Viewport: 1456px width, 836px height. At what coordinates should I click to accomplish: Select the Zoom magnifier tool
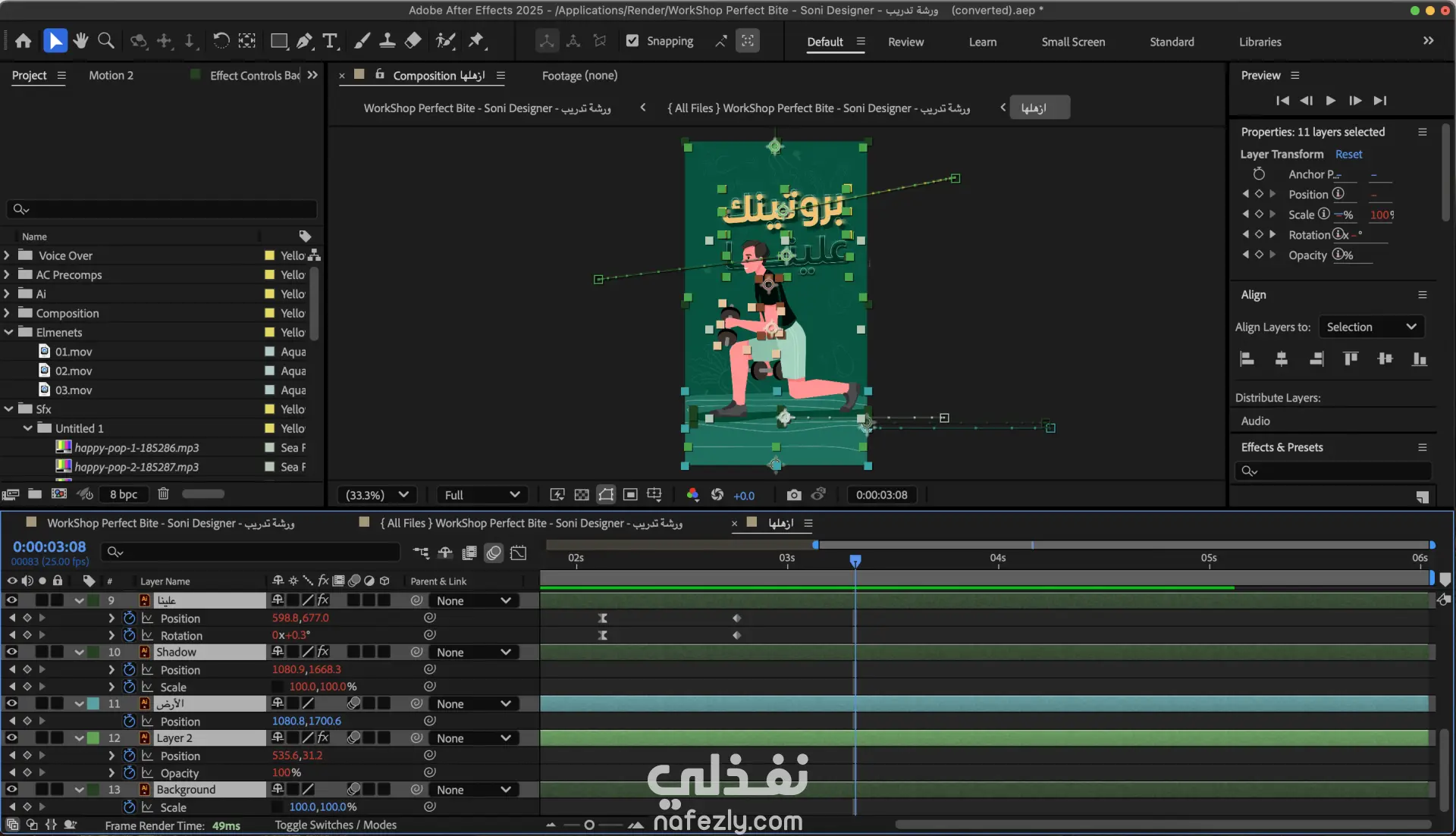106,41
